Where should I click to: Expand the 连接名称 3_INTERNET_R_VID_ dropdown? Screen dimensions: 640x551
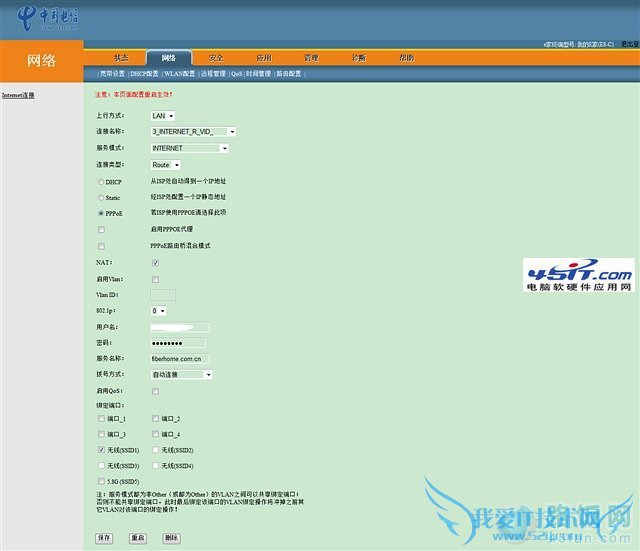193,131
